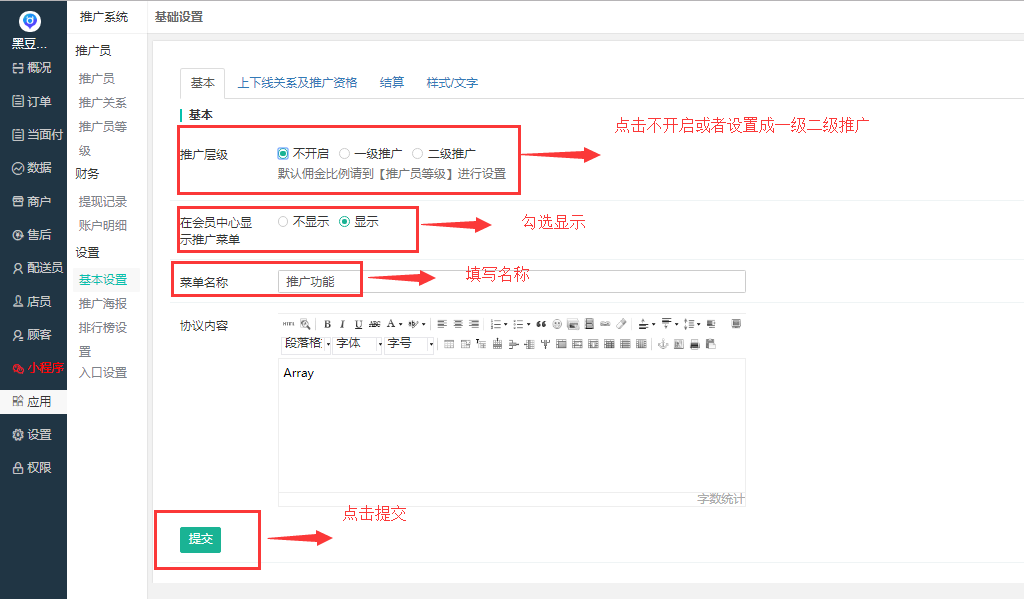1024x599 pixels.
Task: Open 商户 merchants in sidebar
Action: (x=31, y=201)
